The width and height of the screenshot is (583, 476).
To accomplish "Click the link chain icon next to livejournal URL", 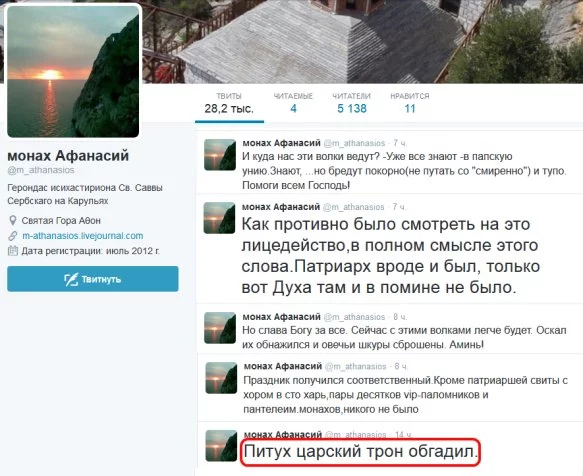I will (13, 236).
